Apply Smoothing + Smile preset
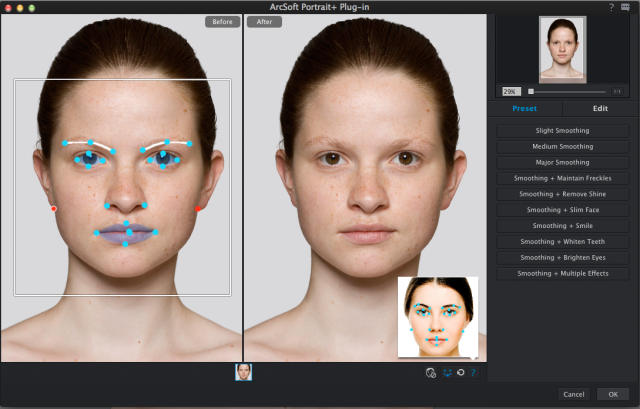640x409 pixels. coord(562,226)
